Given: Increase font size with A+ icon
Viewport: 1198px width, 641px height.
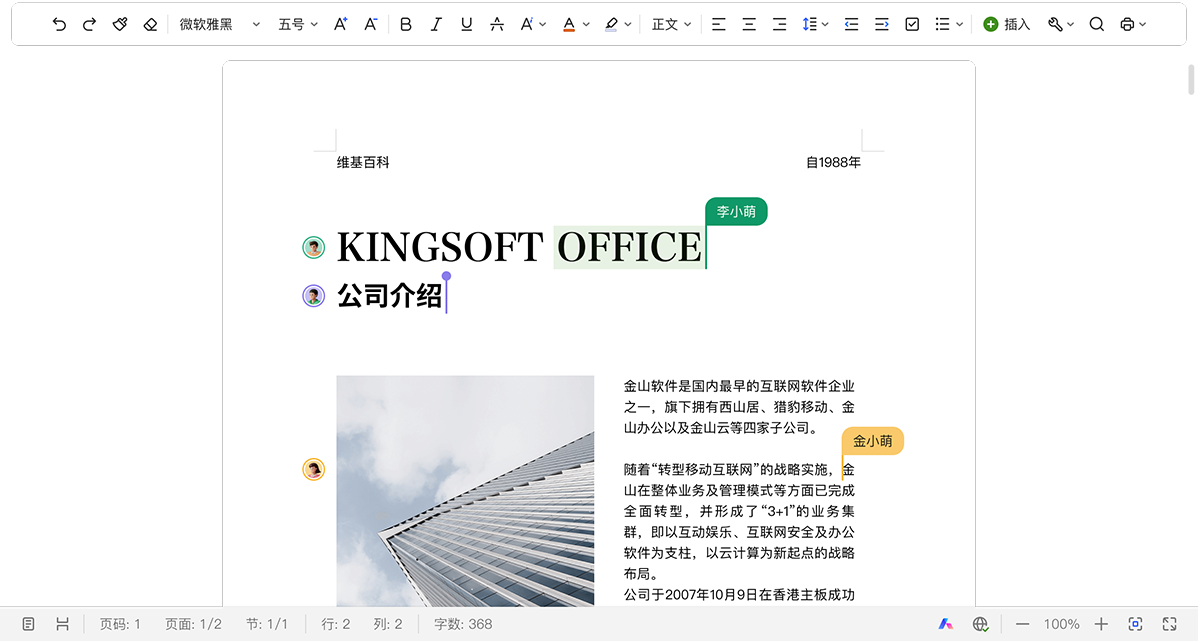Looking at the screenshot, I should click(340, 24).
